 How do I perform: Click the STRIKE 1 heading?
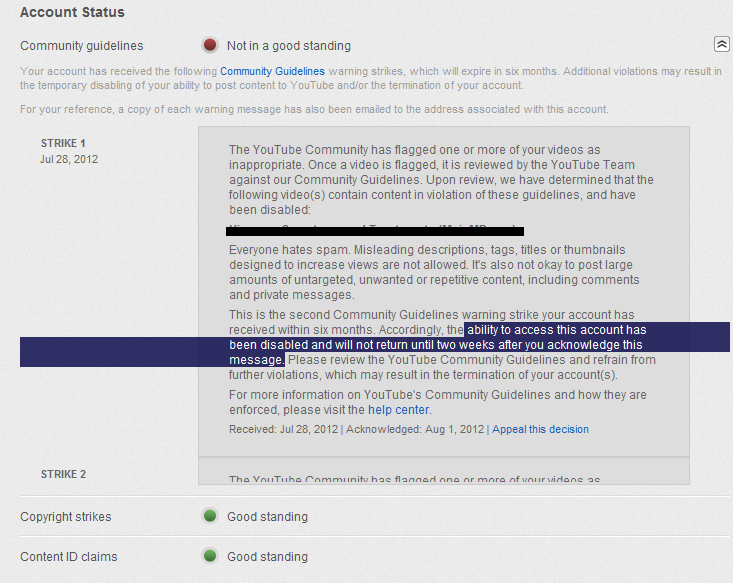coord(63,143)
